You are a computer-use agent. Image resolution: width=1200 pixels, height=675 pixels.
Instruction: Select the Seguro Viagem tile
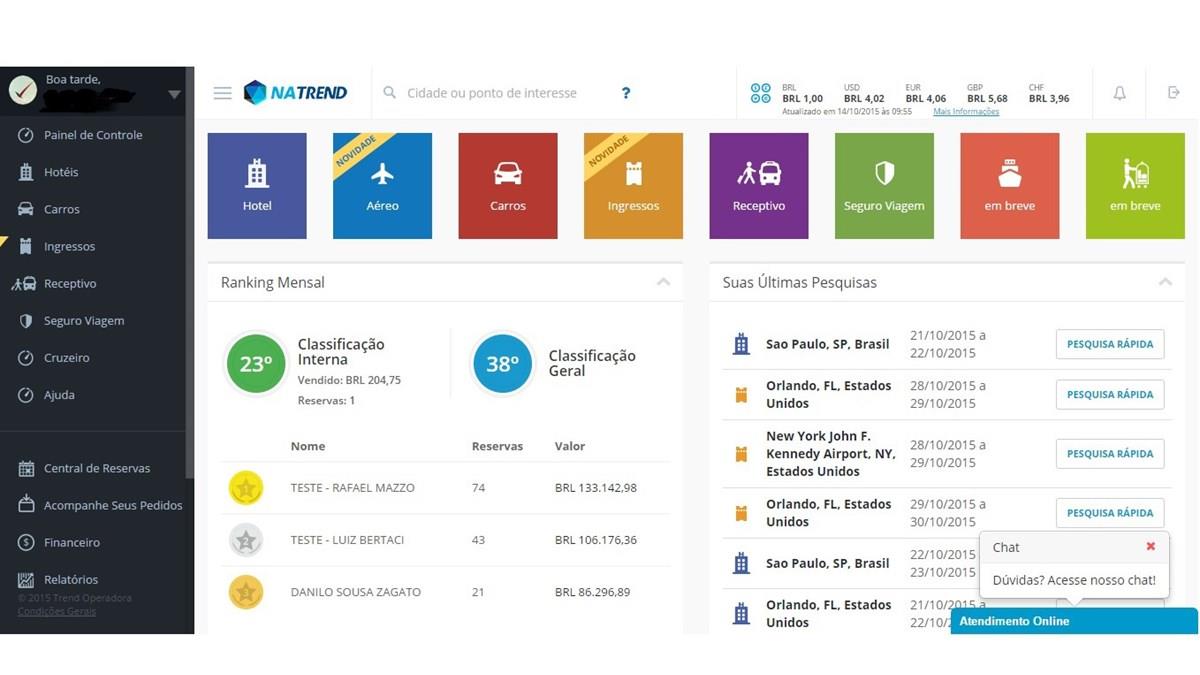point(884,186)
